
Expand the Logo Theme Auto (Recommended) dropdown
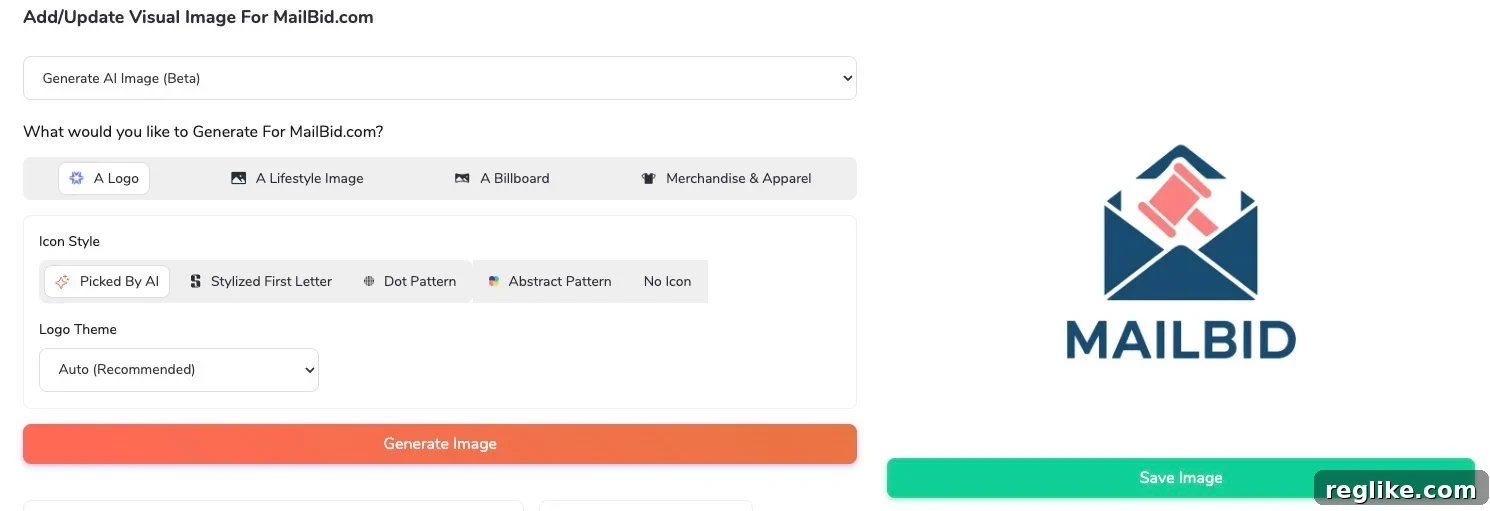(x=179, y=370)
